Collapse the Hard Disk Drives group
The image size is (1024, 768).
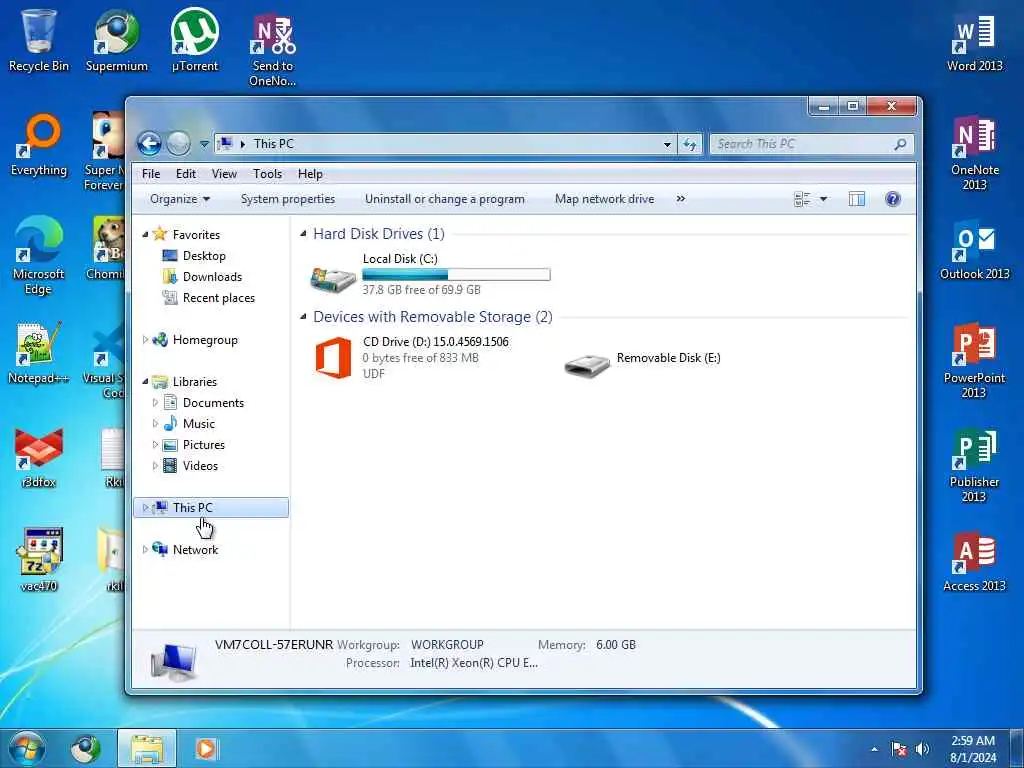[303, 234]
